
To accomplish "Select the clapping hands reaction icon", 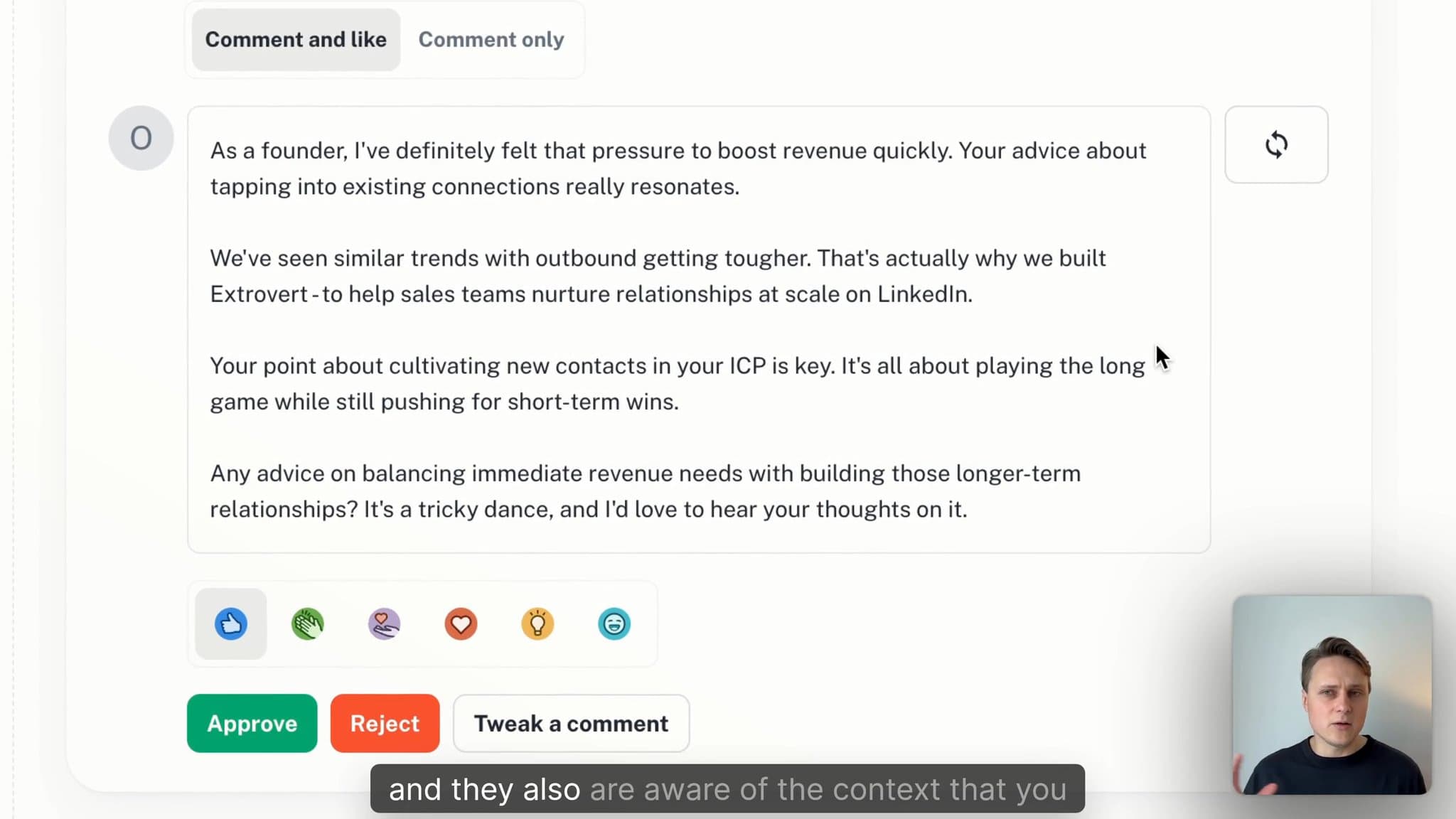I will [x=307, y=623].
